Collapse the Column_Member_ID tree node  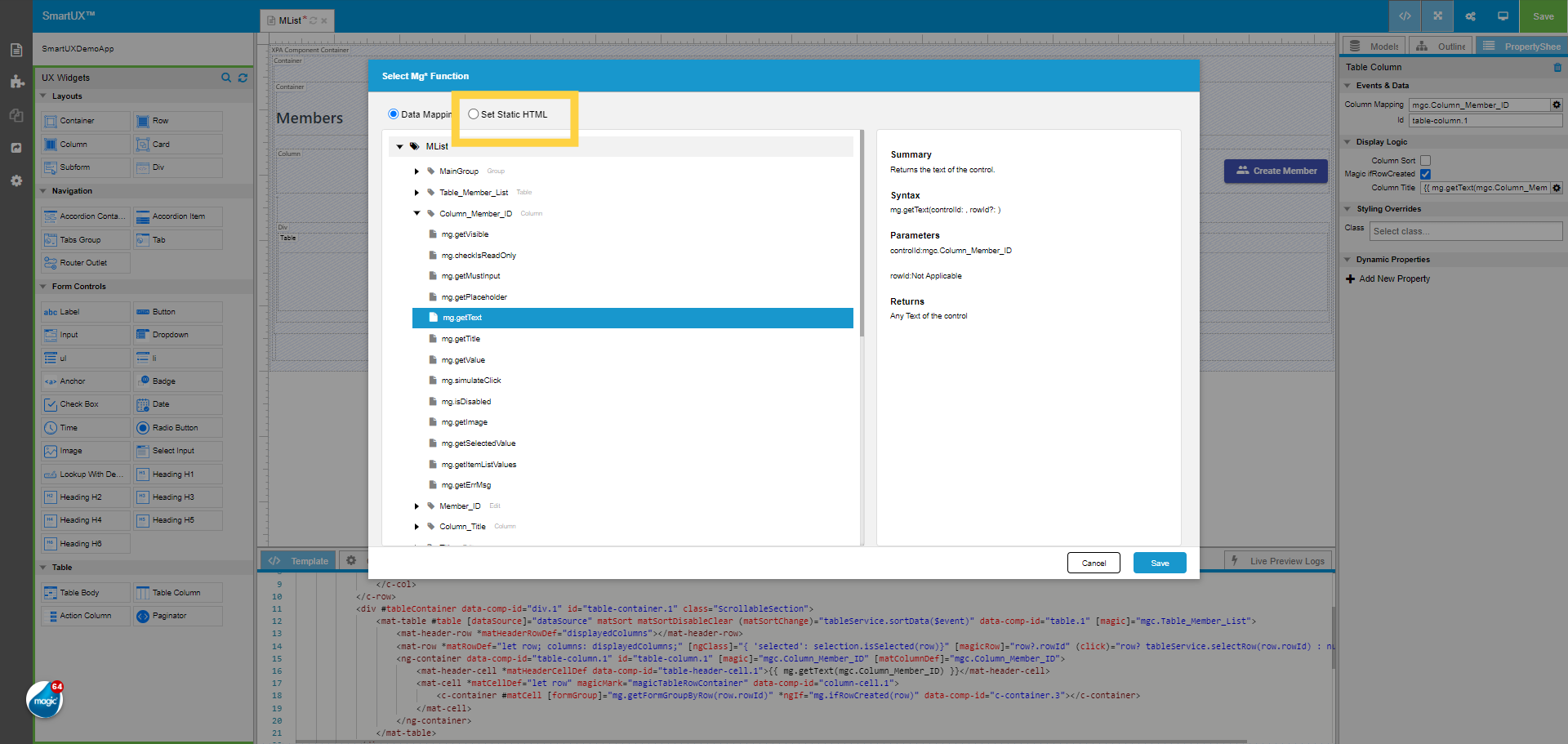coord(416,213)
